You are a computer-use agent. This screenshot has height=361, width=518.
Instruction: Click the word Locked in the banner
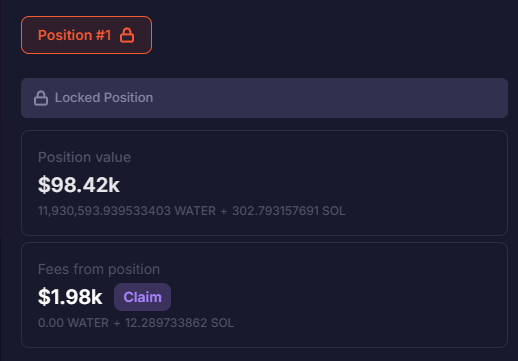pos(77,98)
